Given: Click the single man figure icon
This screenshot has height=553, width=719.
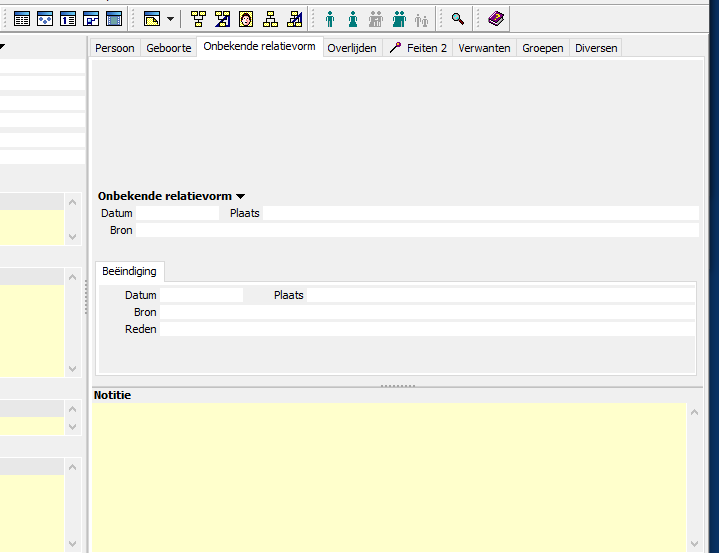Looking at the screenshot, I should (x=330, y=19).
